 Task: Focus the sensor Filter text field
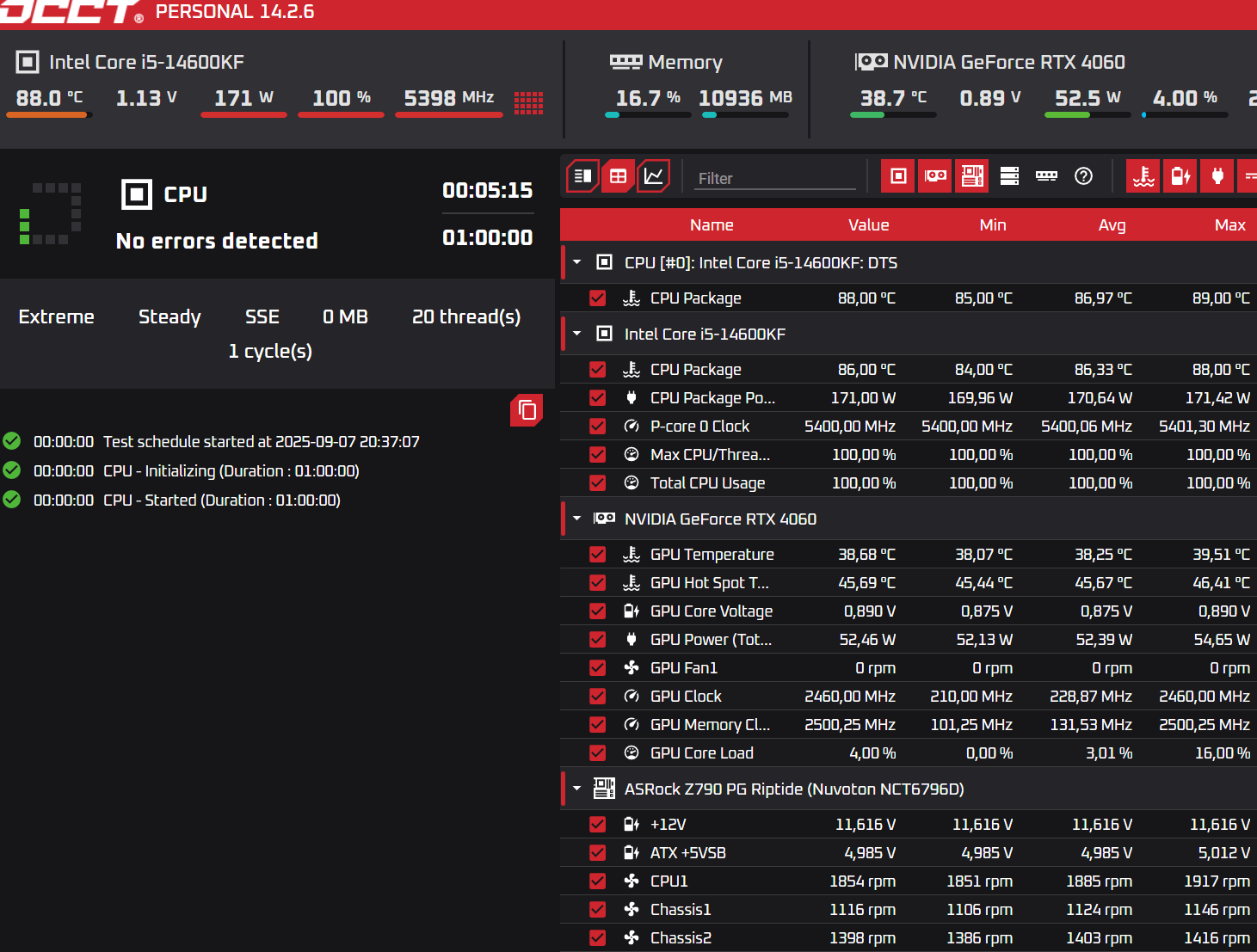point(775,178)
